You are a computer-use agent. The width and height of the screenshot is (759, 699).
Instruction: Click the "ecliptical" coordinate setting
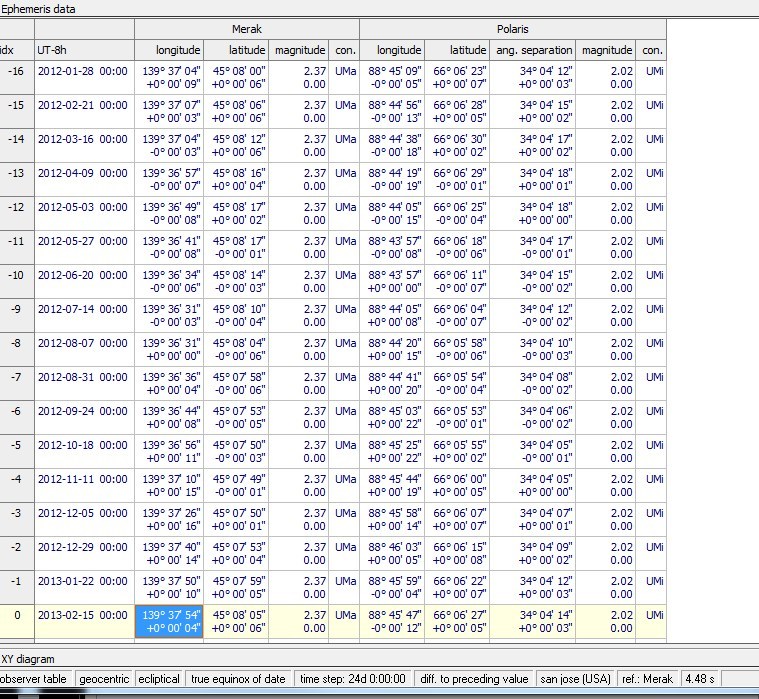coord(159,679)
